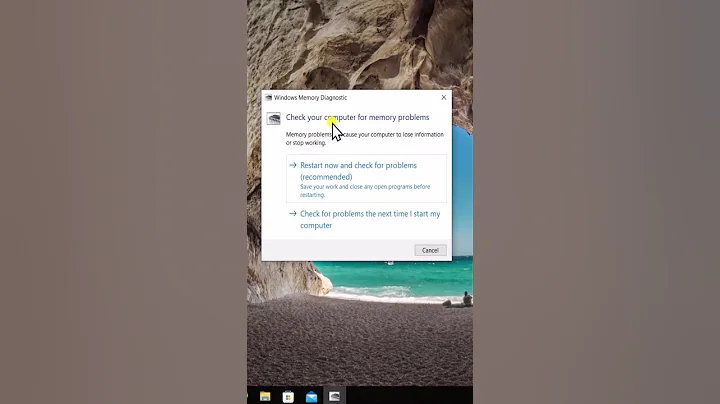Open File Explorer from the taskbar
Screen dimensions: 720x404
tap(265, 396)
